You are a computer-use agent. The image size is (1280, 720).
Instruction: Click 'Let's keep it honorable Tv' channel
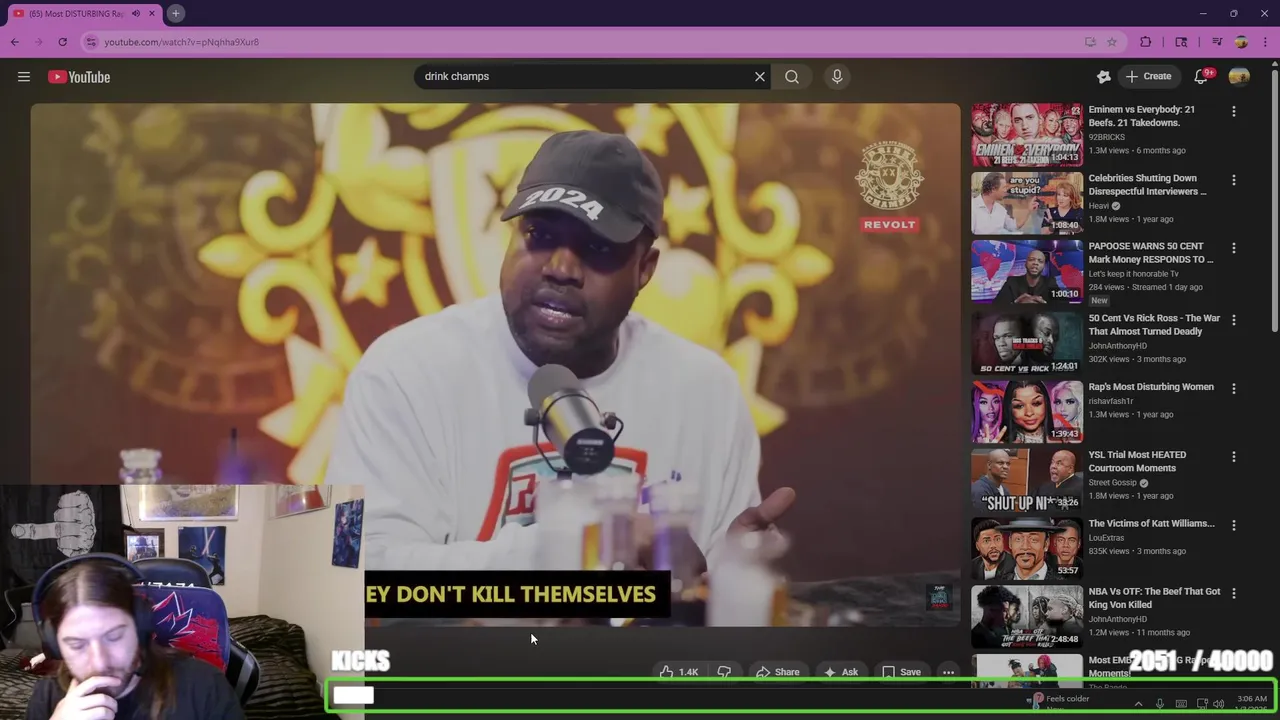click(x=1133, y=274)
